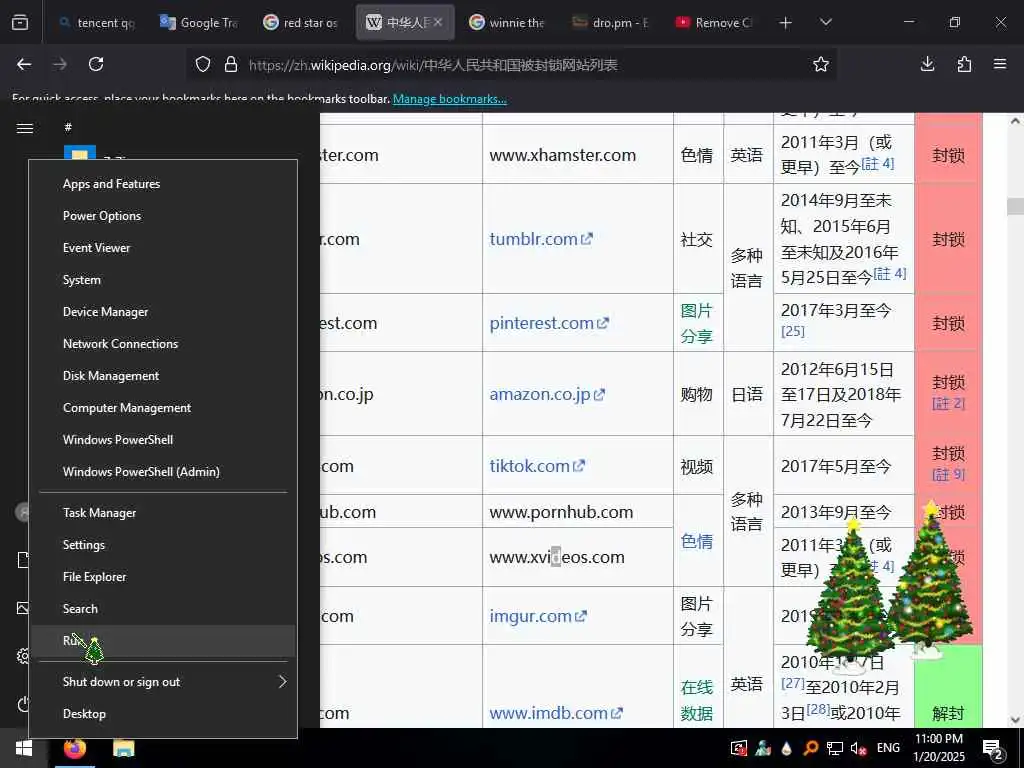Switch to the winnie the tab
1024x768 pixels.
tap(507, 23)
